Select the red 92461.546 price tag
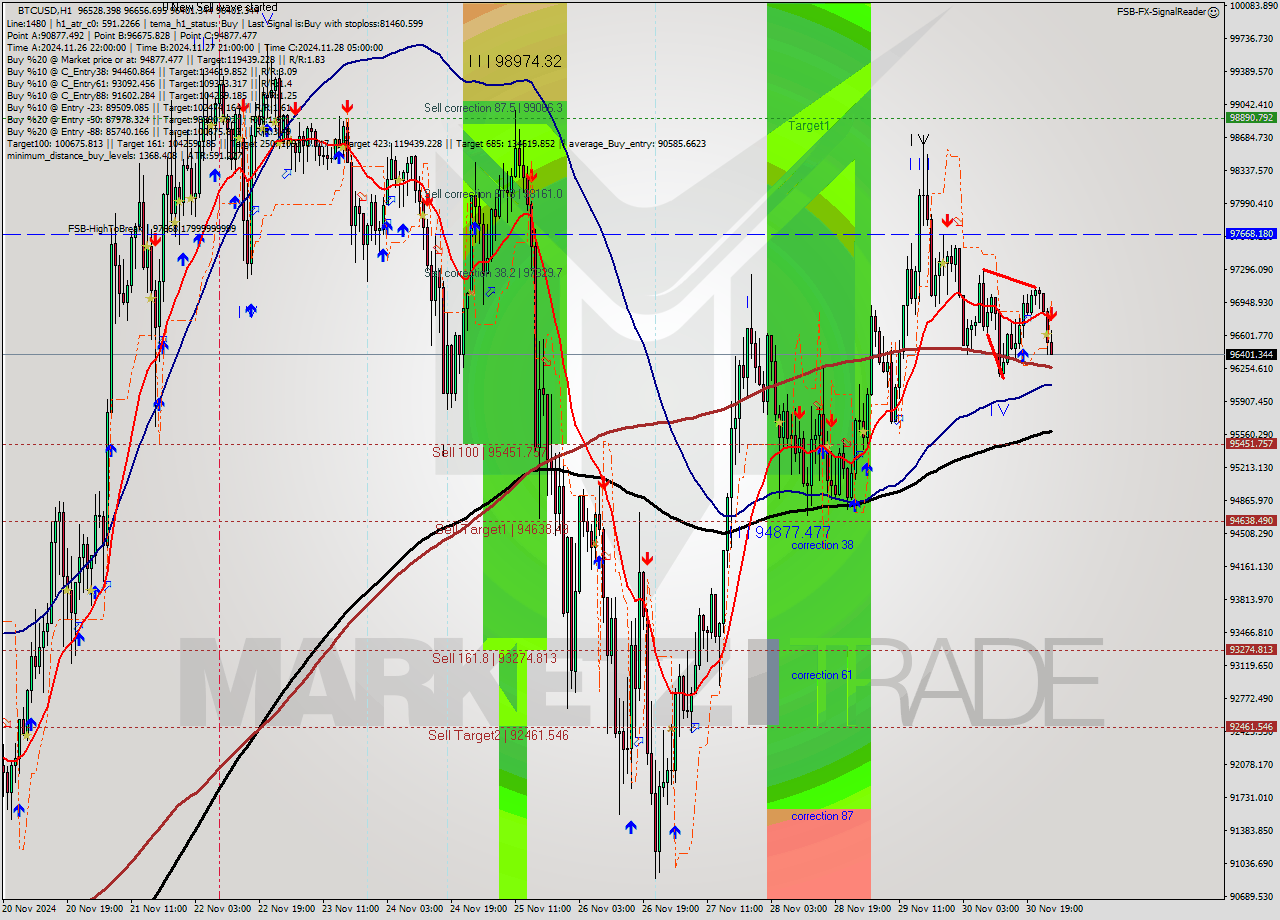This screenshot has width=1280, height=920. 1251,727
